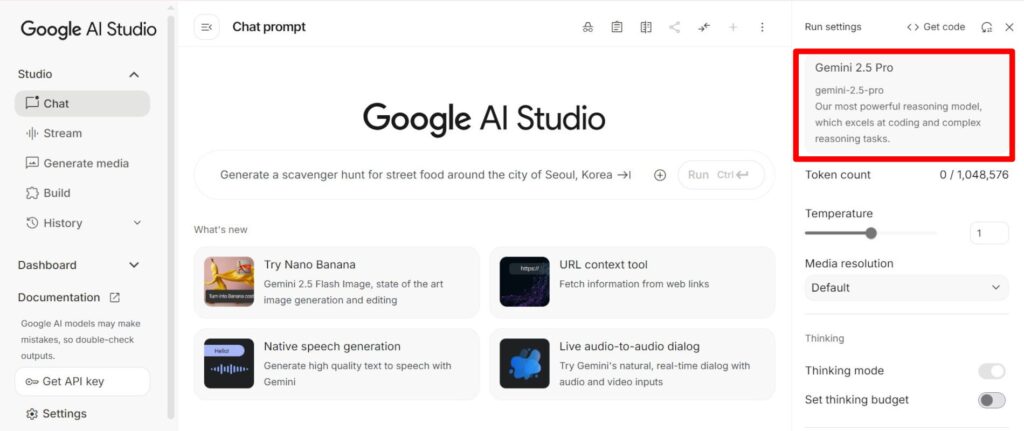Click the share prompt icon

[675, 27]
